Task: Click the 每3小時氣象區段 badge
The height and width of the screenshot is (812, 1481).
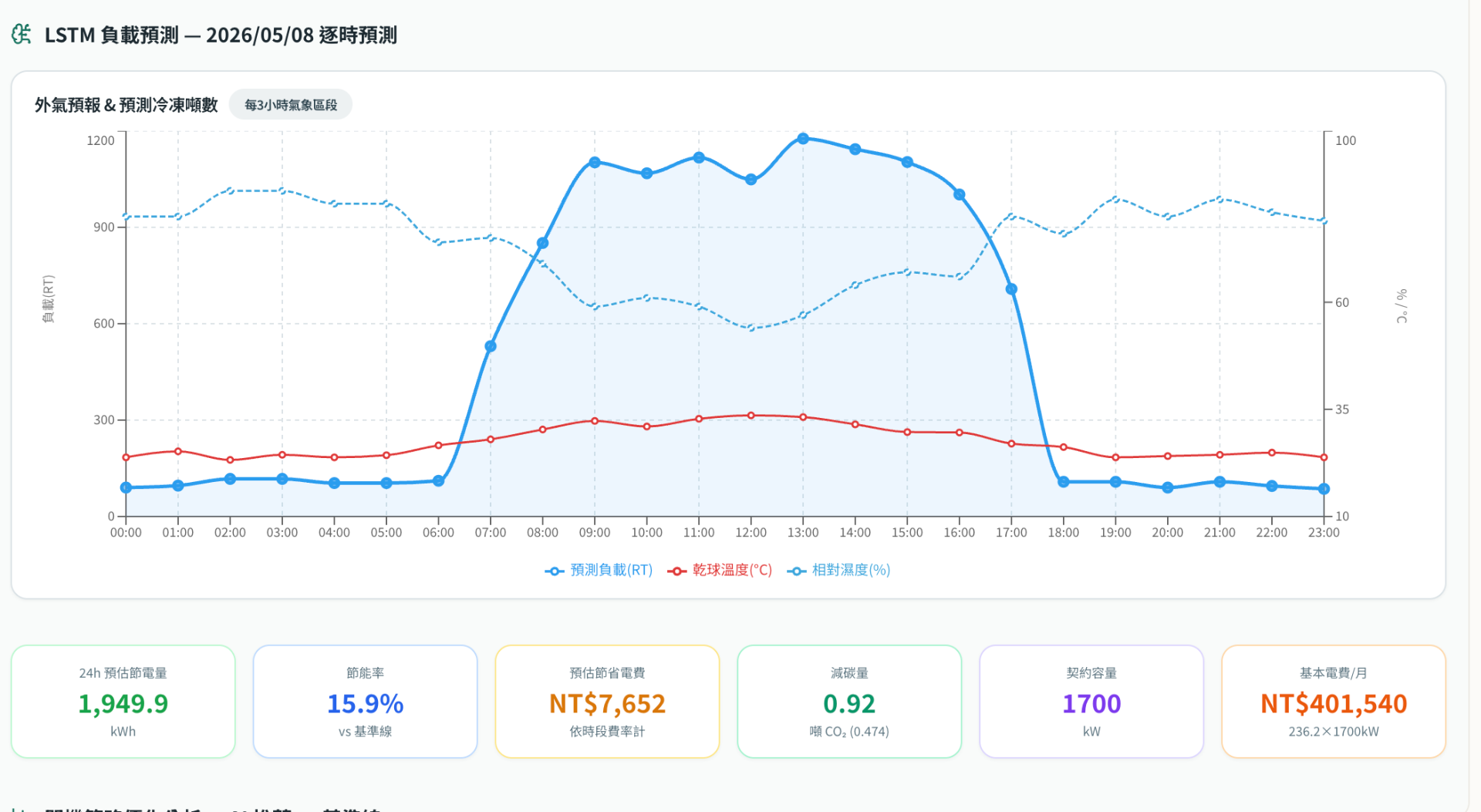Action: click(x=291, y=105)
